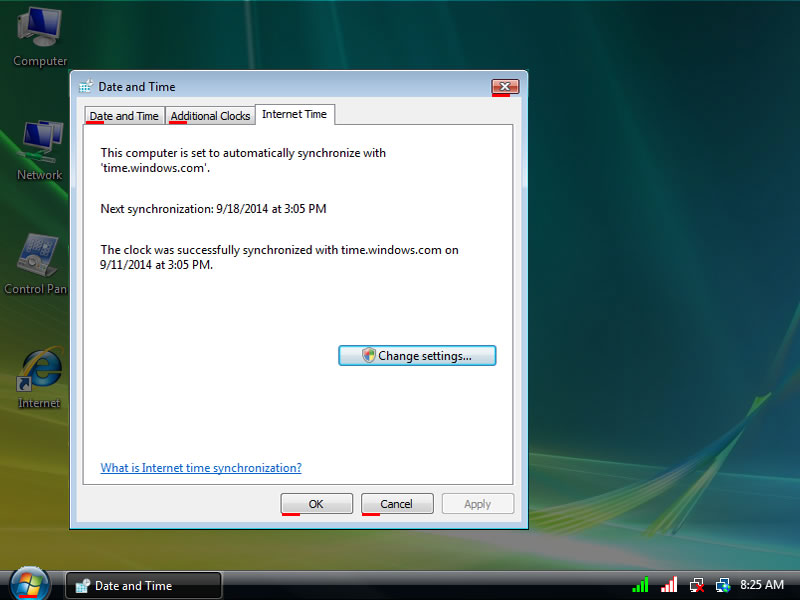Image resolution: width=800 pixels, height=600 pixels.
Task: Click the 8:25 AM taskbar clock
Action: (x=761, y=585)
